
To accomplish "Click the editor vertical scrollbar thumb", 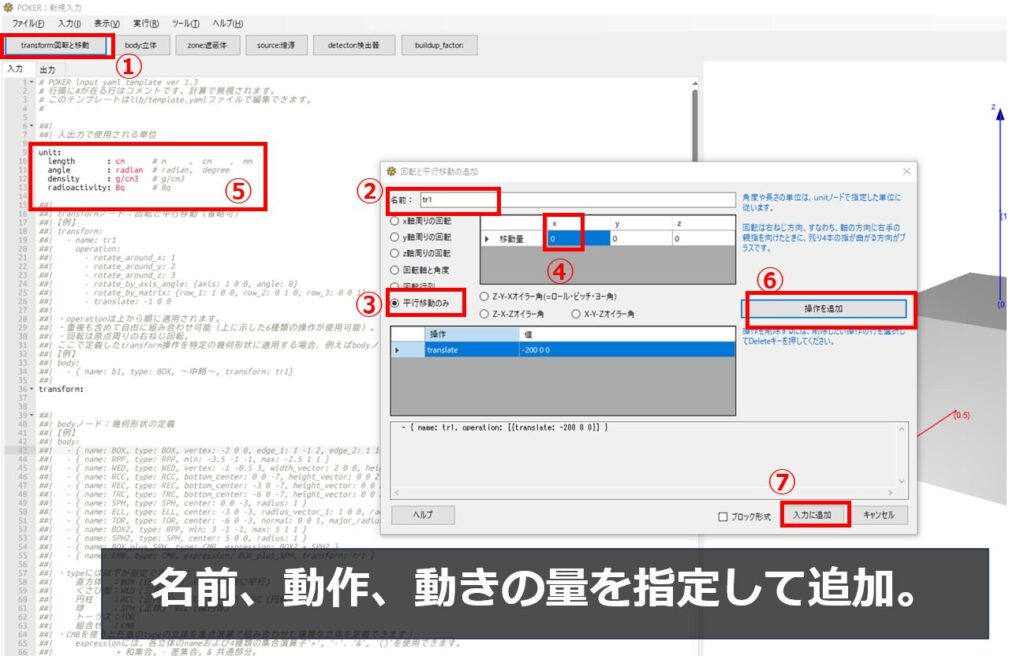I will 694,127.
